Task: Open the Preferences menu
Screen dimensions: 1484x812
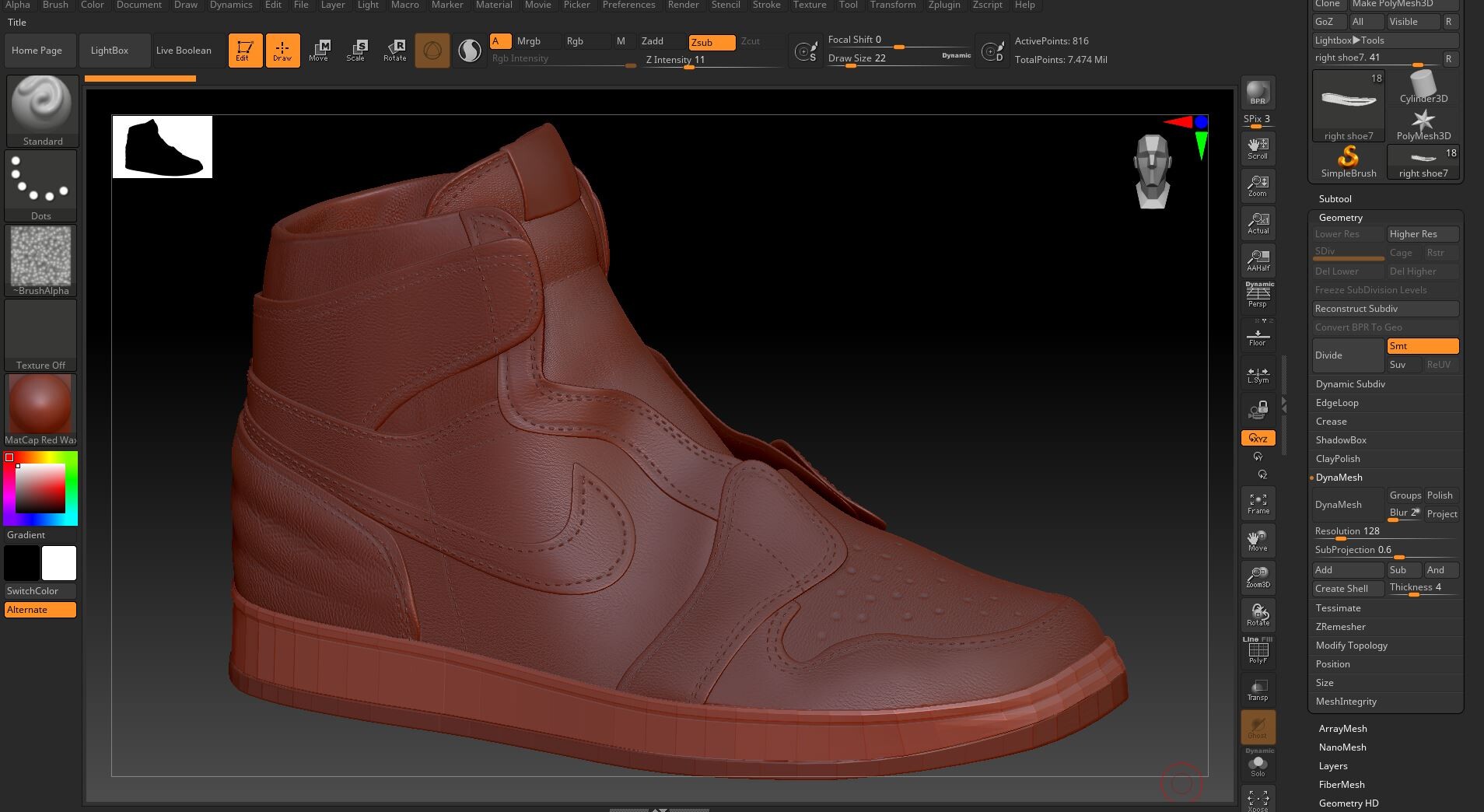Action: [628, 5]
